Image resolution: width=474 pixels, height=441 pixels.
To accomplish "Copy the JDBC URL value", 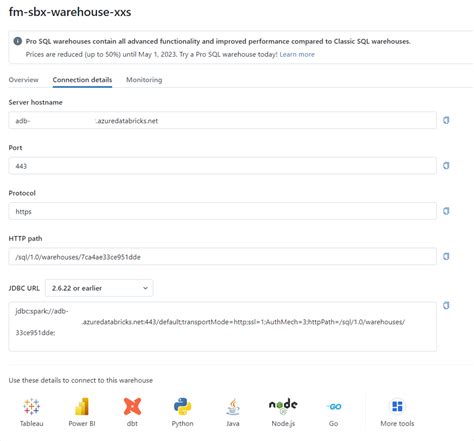I will [x=446, y=305].
